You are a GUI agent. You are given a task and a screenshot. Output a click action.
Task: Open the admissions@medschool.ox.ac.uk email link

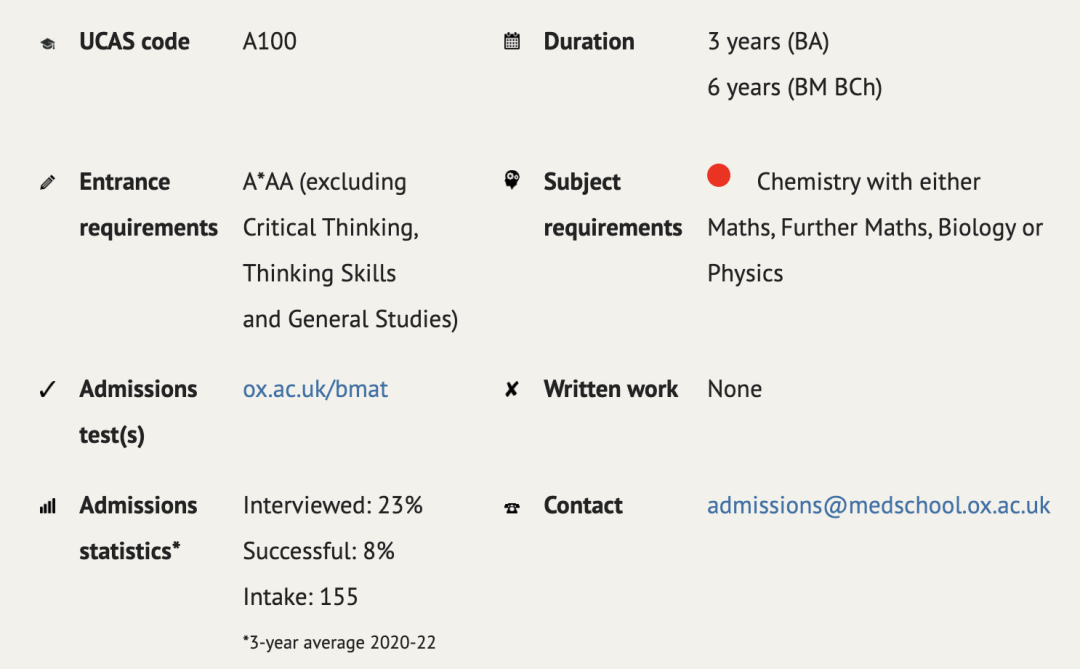click(x=879, y=506)
